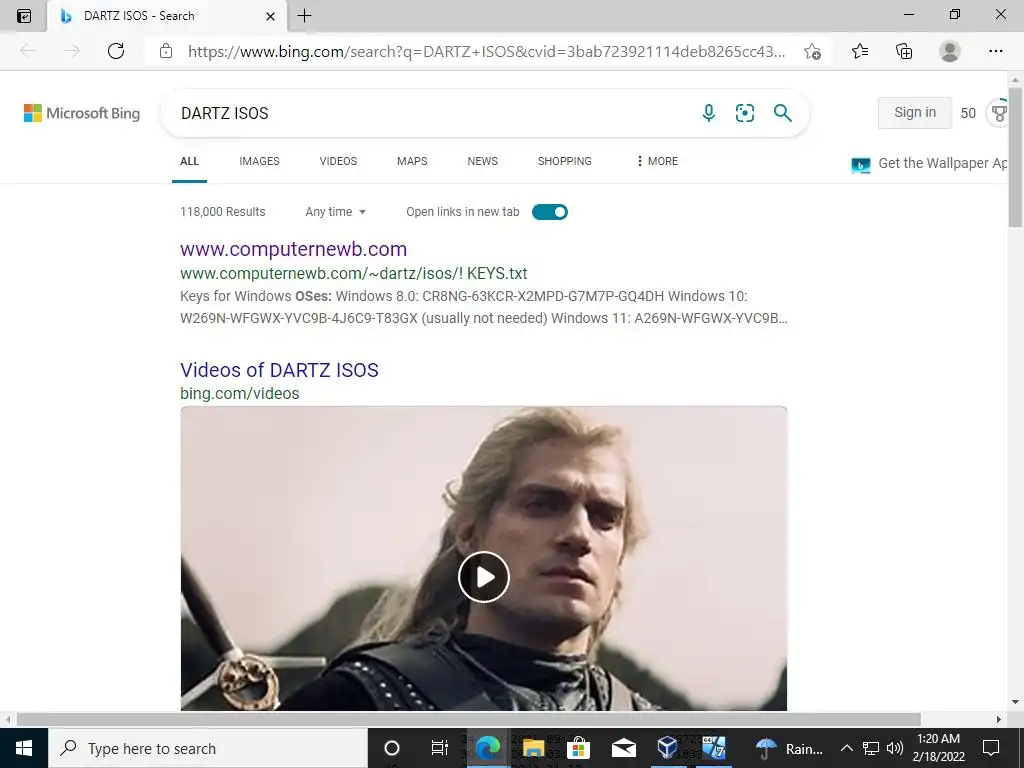The height and width of the screenshot is (768, 1024).
Task: Click the 118,000 Results text
Action: pyautogui.click(x=223, y=212)
